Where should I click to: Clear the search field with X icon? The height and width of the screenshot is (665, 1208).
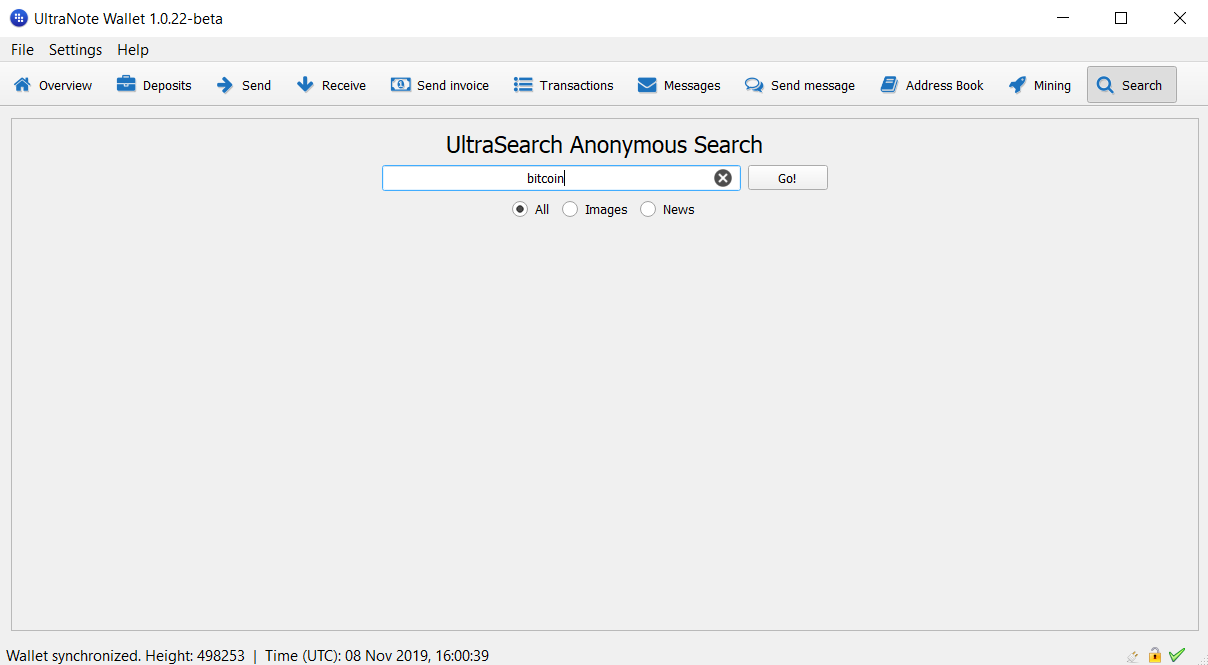coord(723,178)
